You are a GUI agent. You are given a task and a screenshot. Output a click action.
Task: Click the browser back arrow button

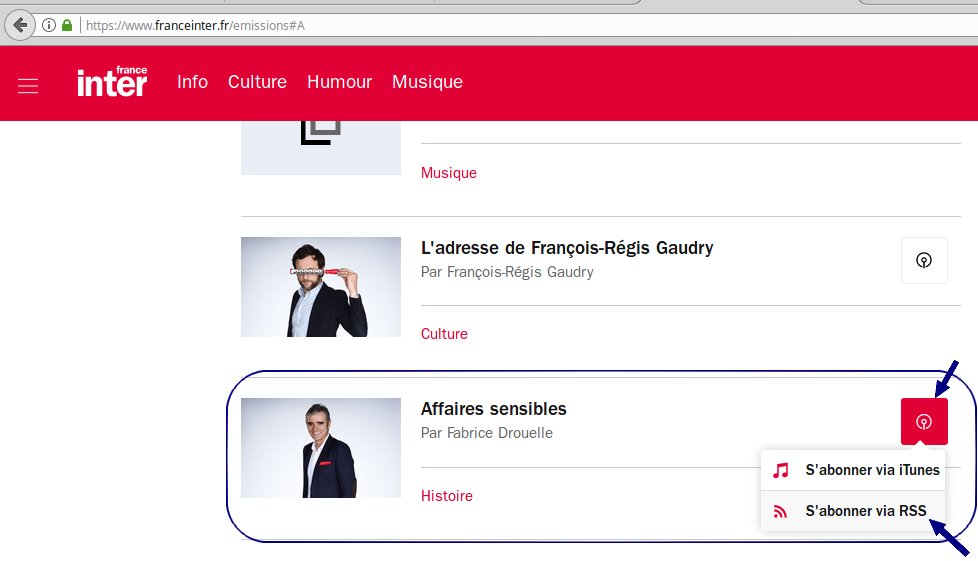pyautogui.click(x=19, y=25)
